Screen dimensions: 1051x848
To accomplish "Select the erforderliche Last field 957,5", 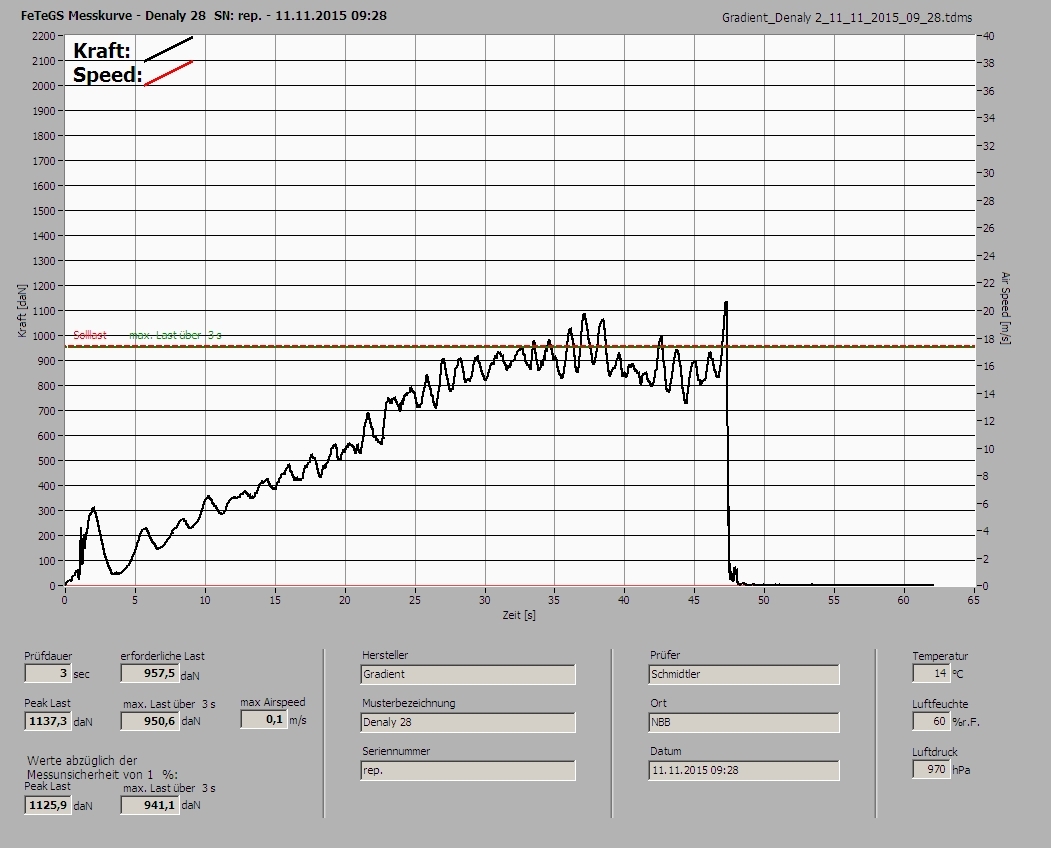I will point(149,673).
